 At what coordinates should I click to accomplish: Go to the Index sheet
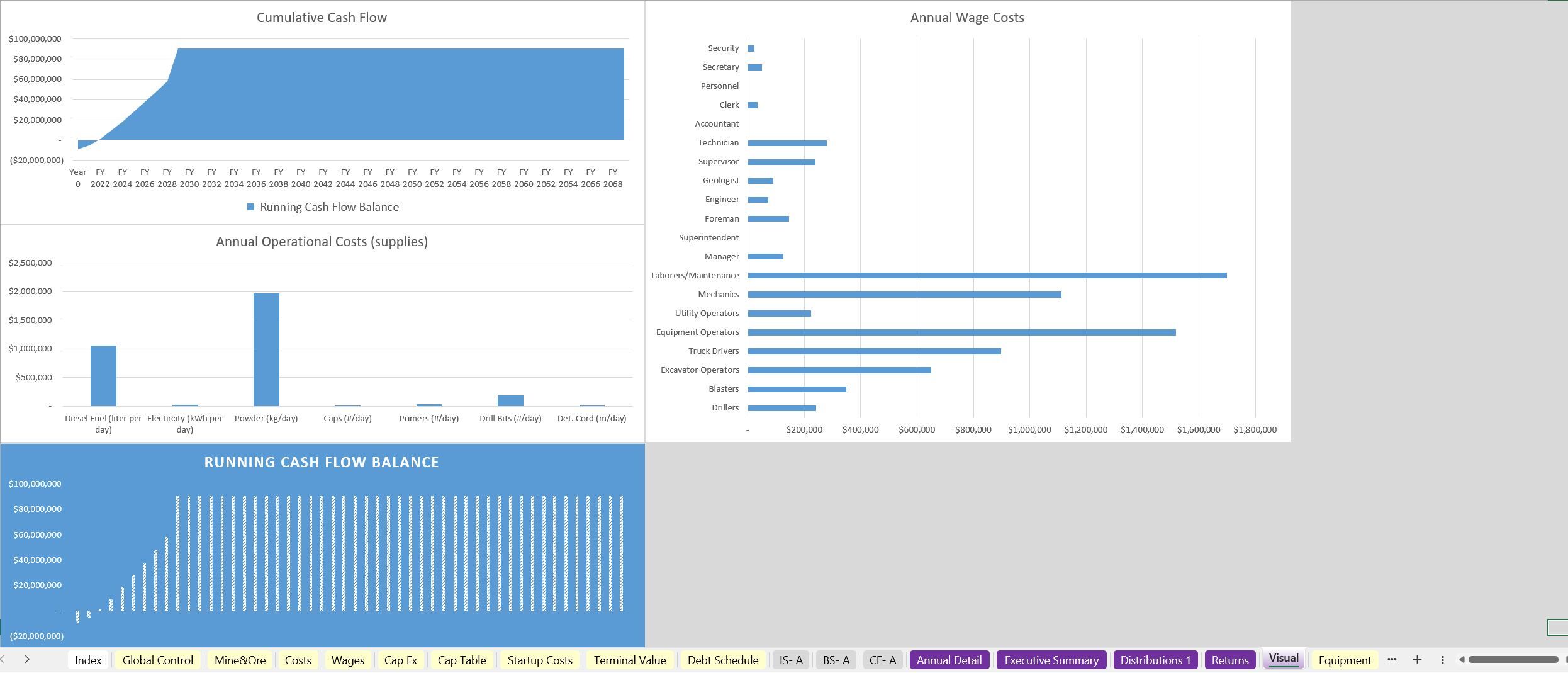(x=87, y=660)
